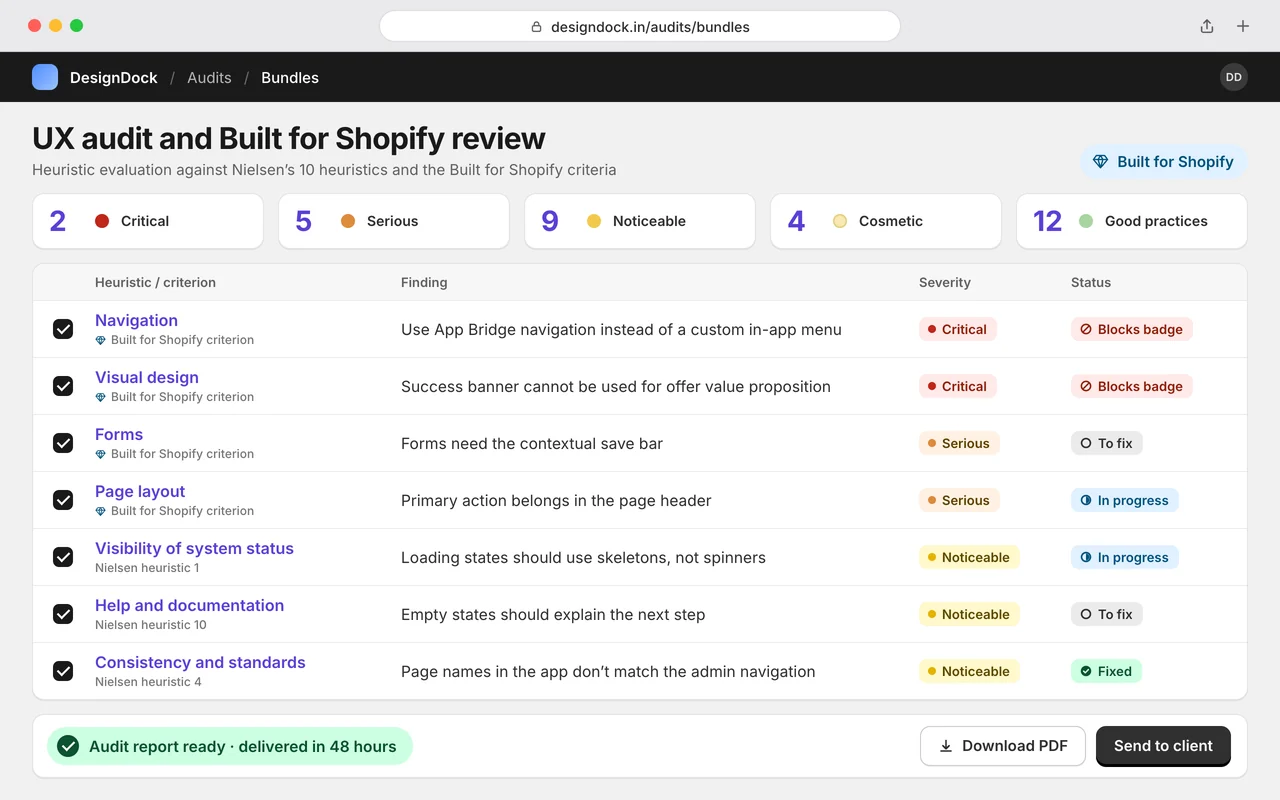Click the green checkmark in Audit report ready
Viewport: 1280px width, 800px height.
pyautogui.click(x=68, y=746)
